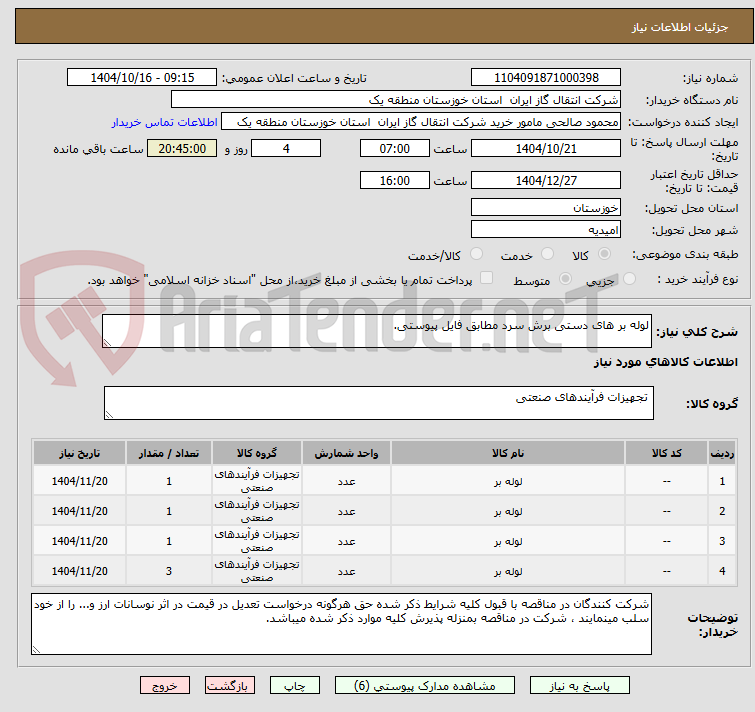Viewport: 755px width, 712px height.
Task: Click the کد کالا column header
Action: (666, 453)
